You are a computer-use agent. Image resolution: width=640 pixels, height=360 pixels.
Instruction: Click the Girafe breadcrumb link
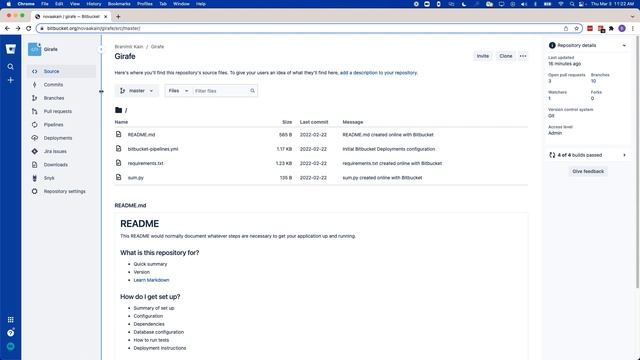pyautogui.click(x=157, y=47)
